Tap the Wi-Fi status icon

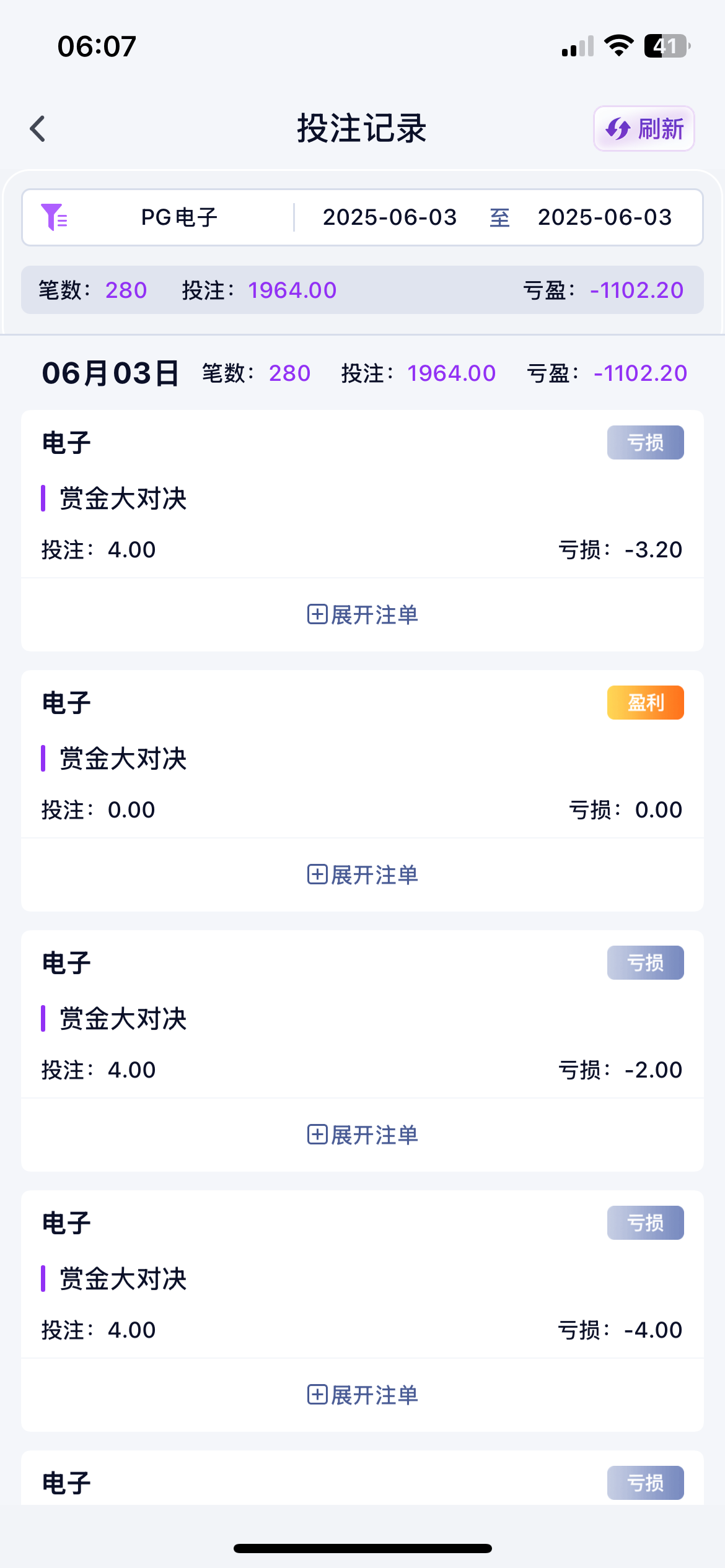coord(618,46)
